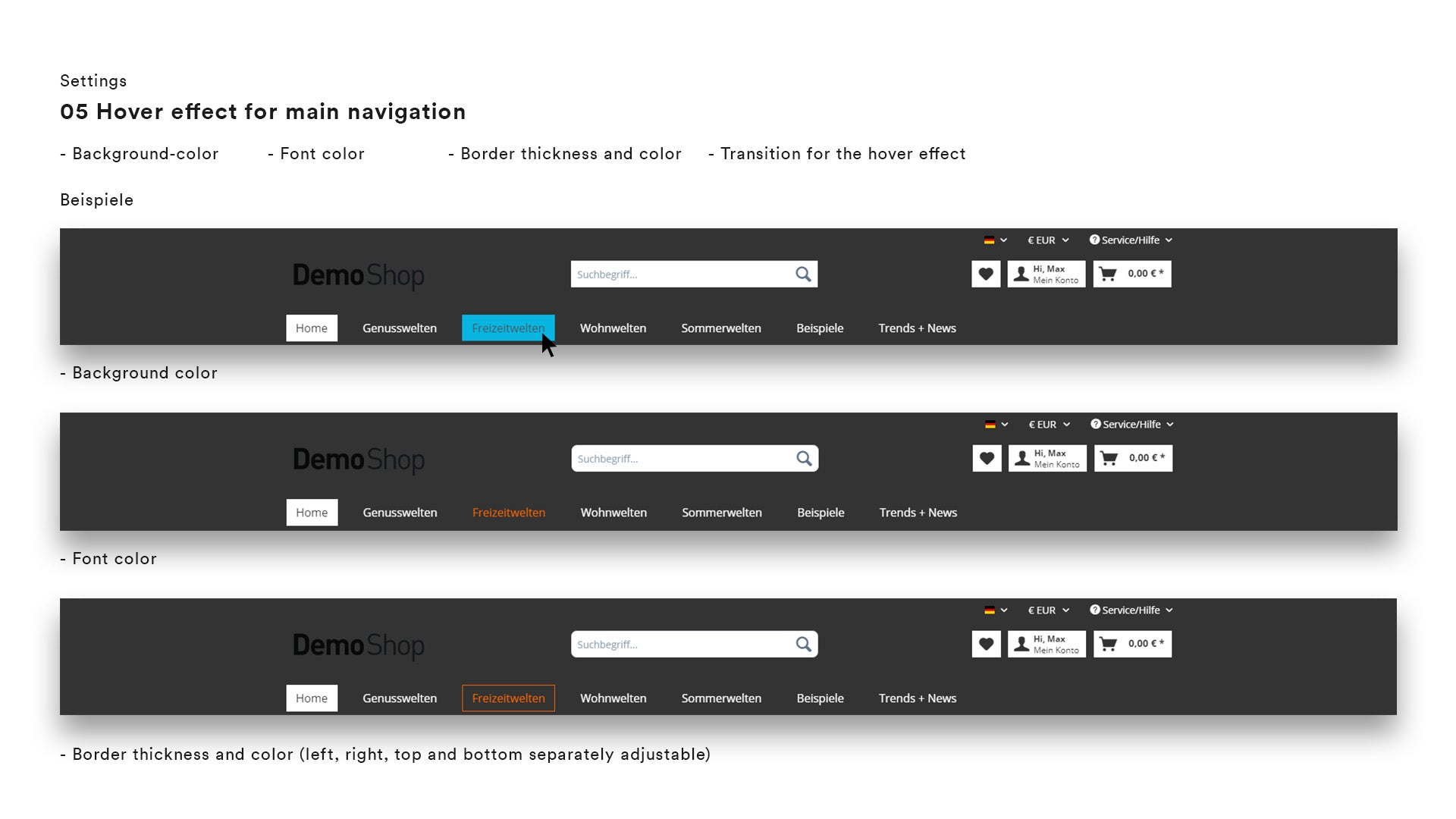Click the Trends + News menu item
1456x819 pixels.
pos(917,327)
